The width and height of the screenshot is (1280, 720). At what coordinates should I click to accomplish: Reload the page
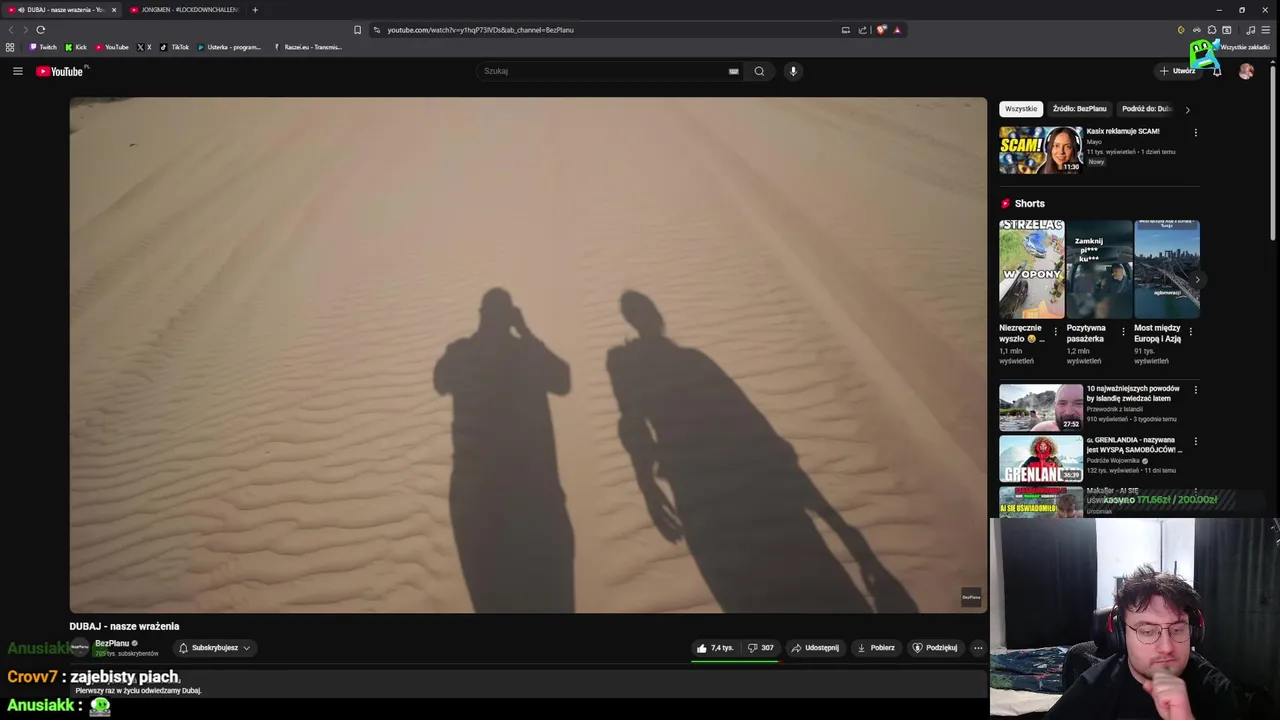[40, 30]
